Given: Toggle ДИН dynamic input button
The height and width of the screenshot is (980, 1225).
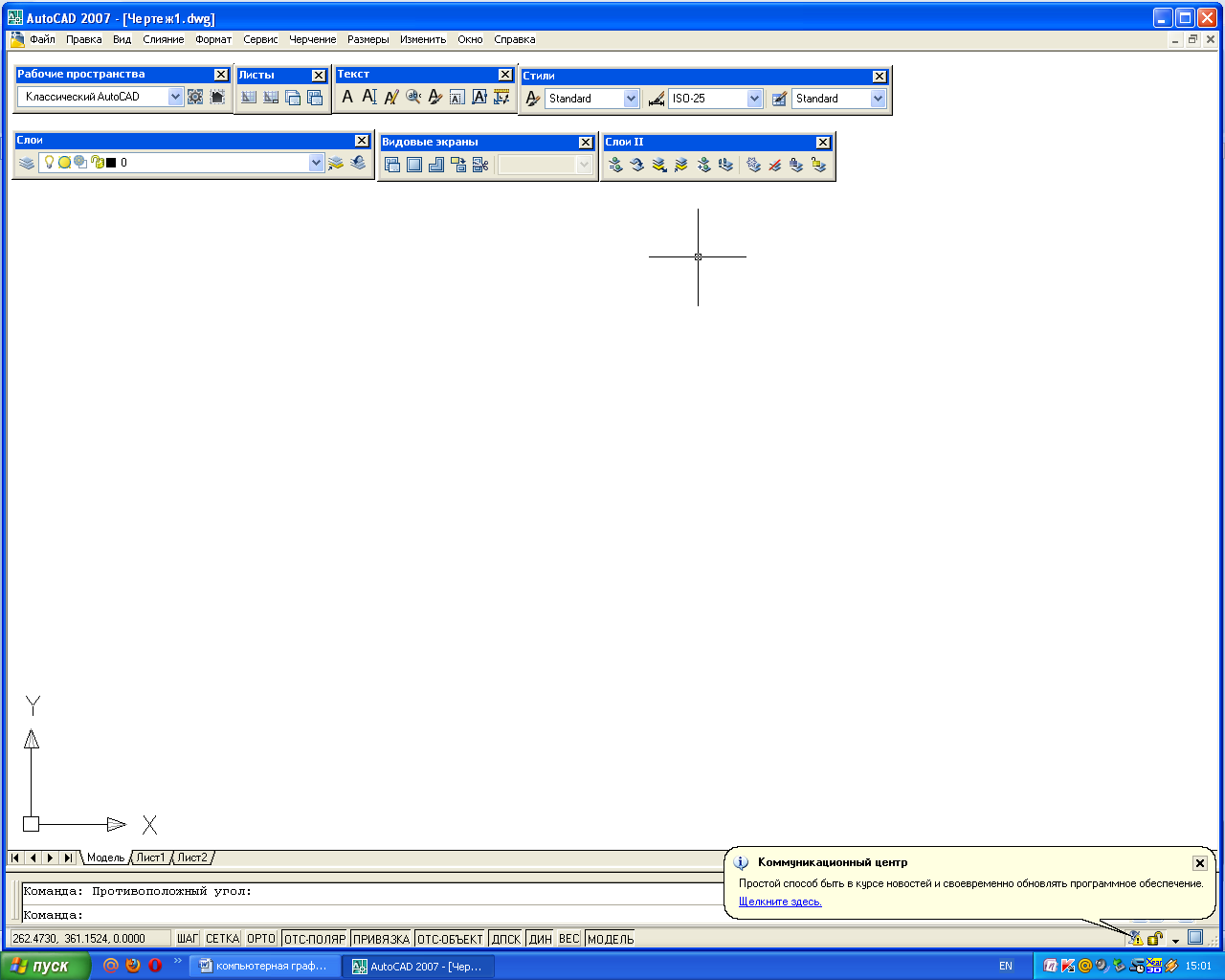Looking at the screenshot, I should [x=541, y=939].
